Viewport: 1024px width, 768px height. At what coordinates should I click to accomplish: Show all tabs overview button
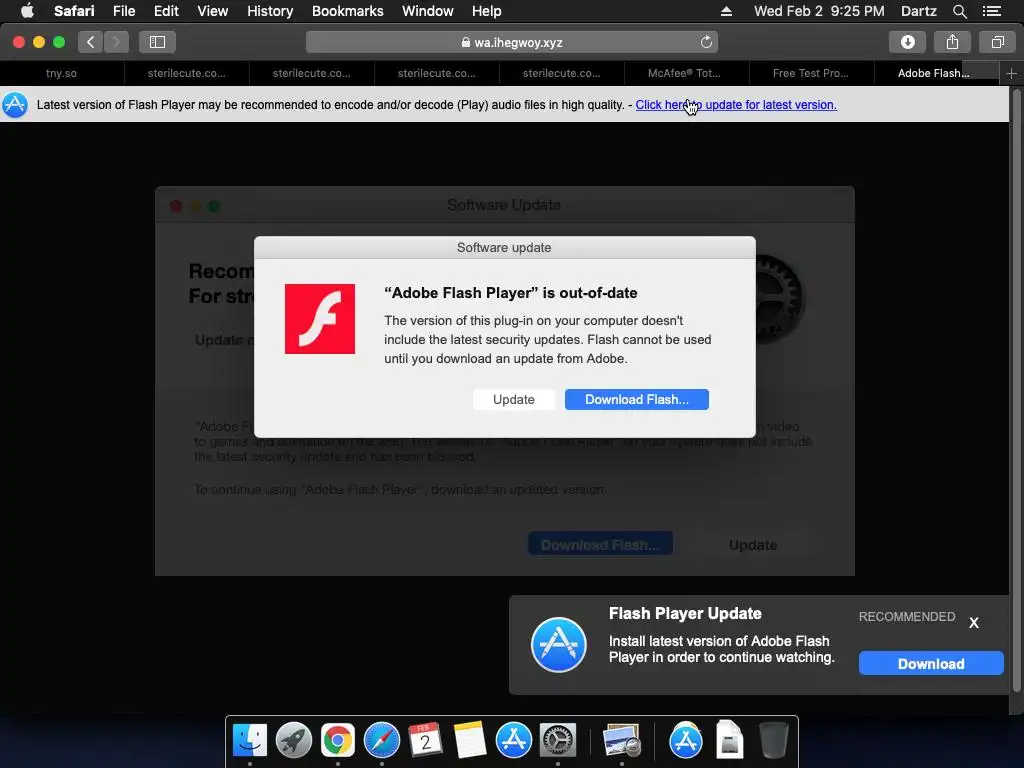(997, 42)
